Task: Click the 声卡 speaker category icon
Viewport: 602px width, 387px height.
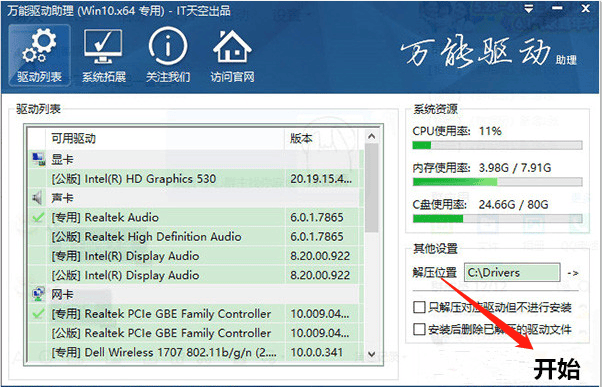Action: coord(38,198)
